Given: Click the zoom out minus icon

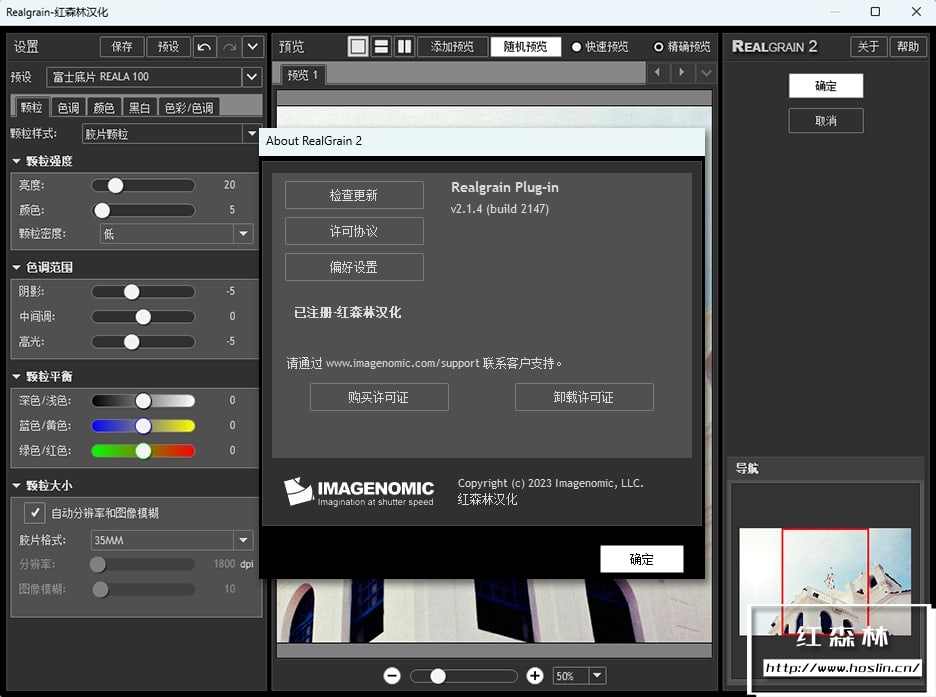Looking at the screenshot, I should click(392, 676).
